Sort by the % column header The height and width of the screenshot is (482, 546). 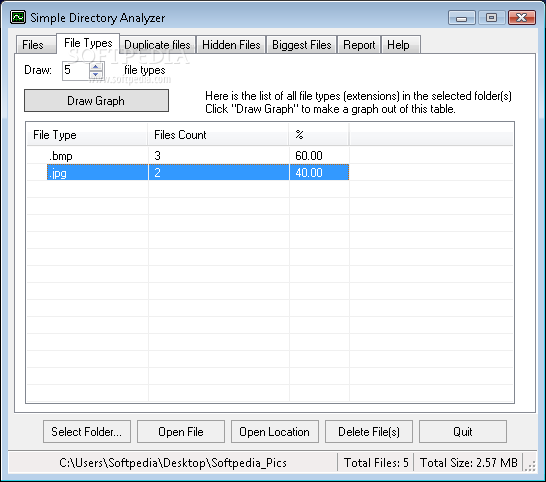319,134
